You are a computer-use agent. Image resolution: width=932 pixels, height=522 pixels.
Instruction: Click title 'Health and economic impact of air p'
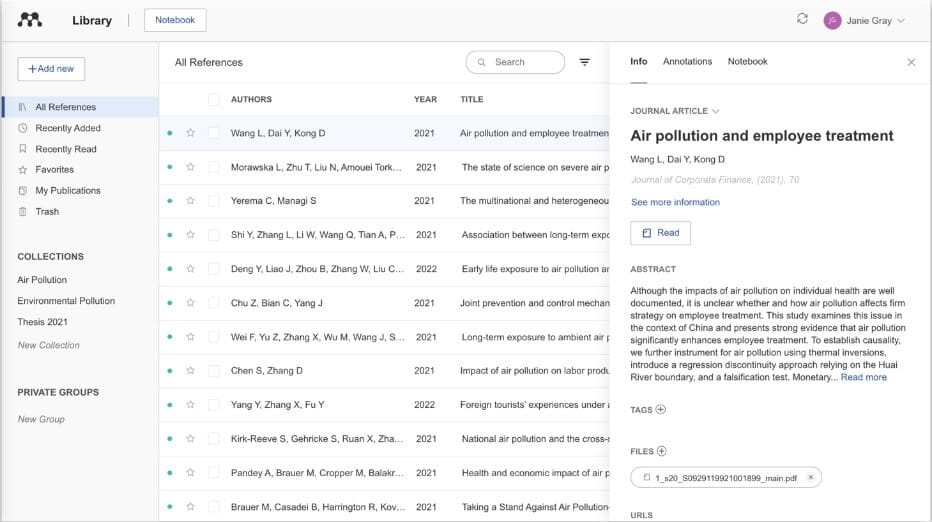(535, 473)
